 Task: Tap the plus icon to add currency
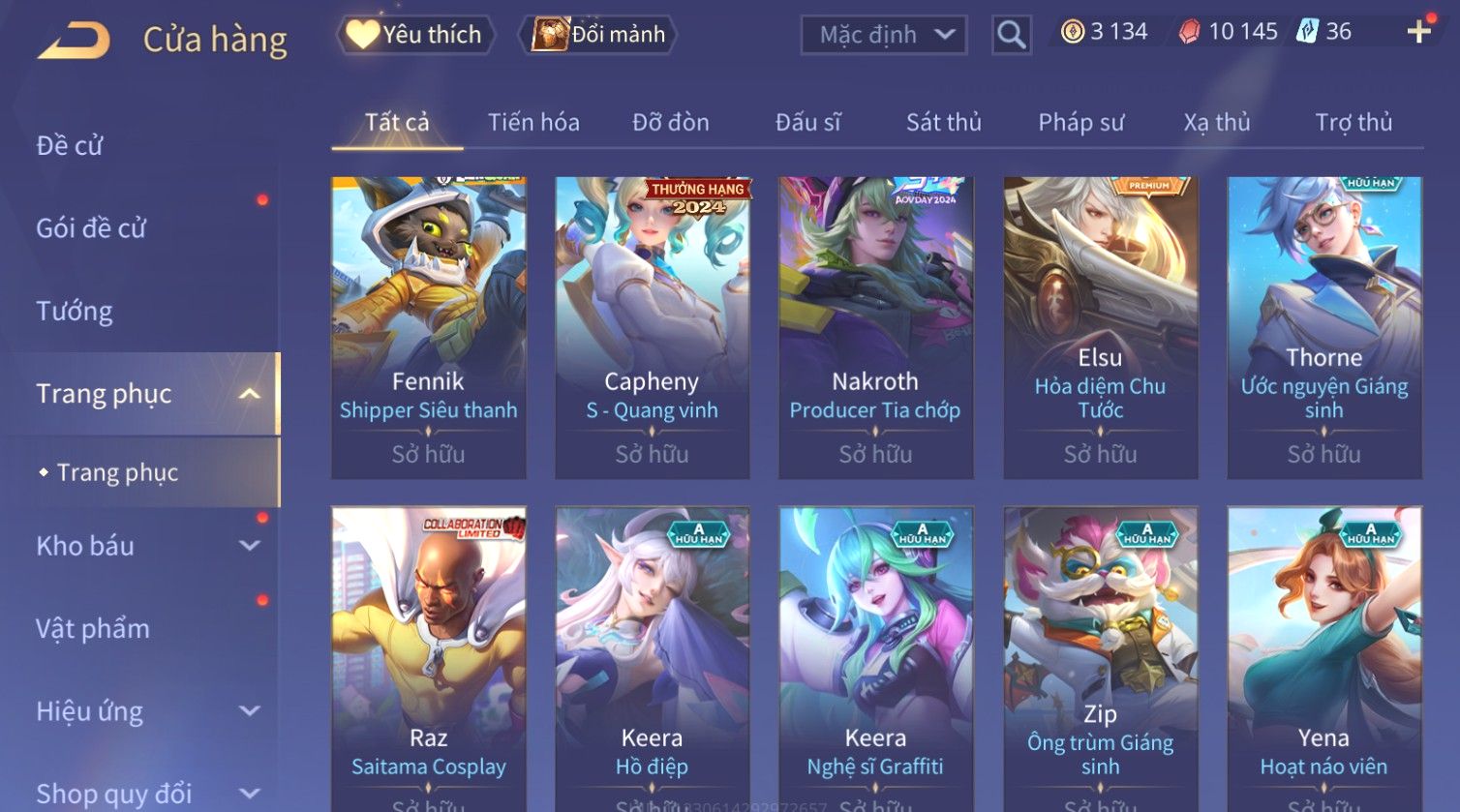pyautogui.click(x=1419, y=32)
